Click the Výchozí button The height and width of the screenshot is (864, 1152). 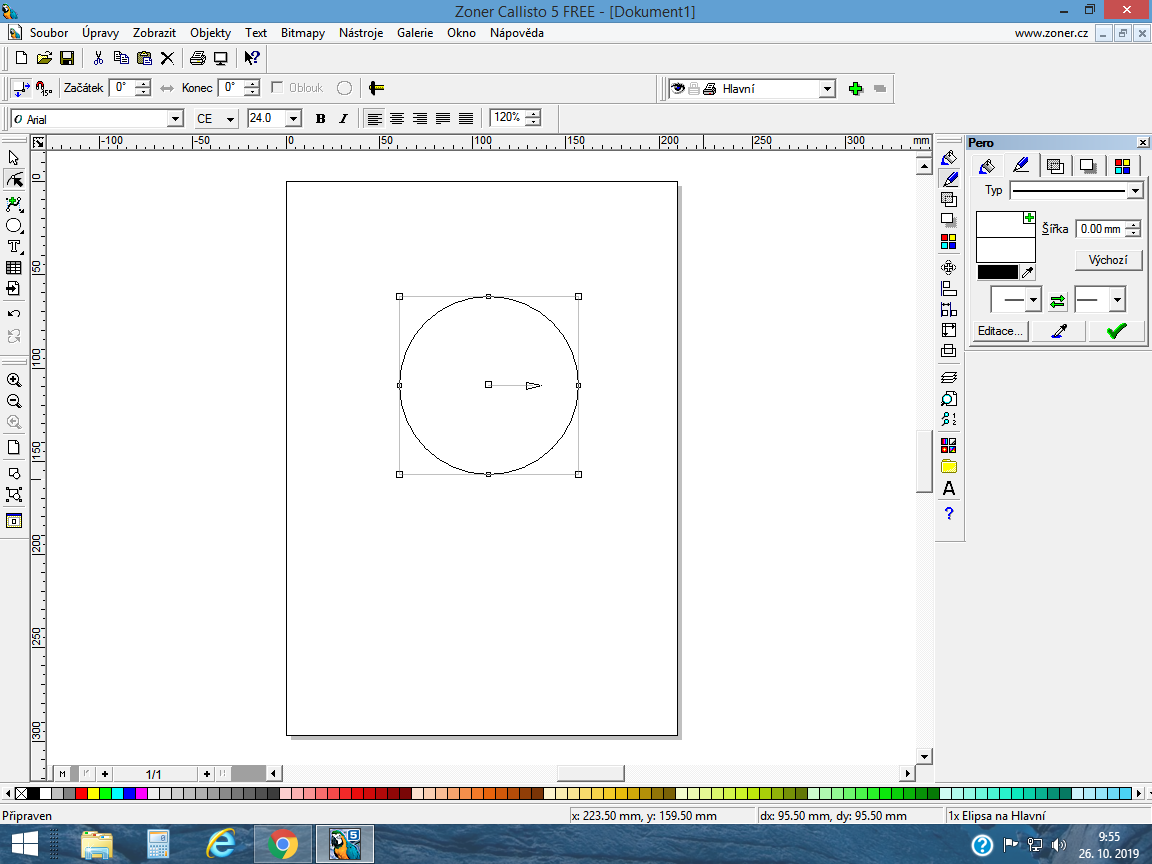coord(1108,260)
